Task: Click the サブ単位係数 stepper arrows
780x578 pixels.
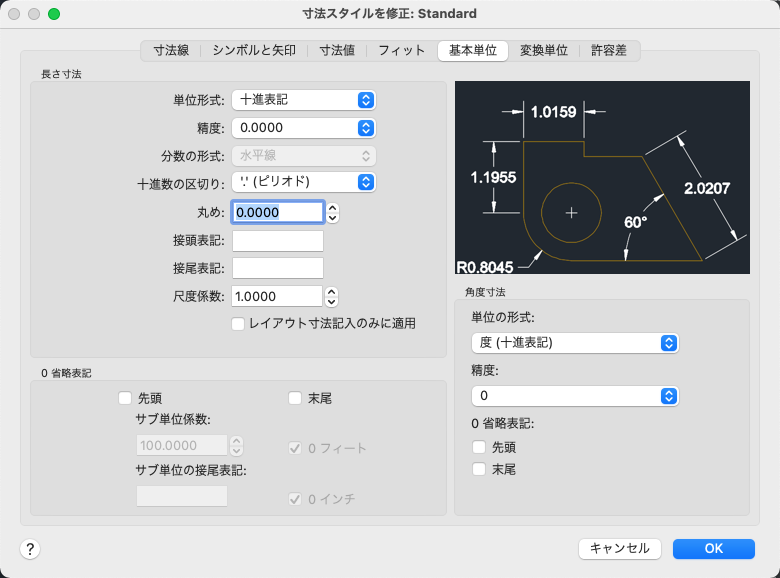Action: 237,446
